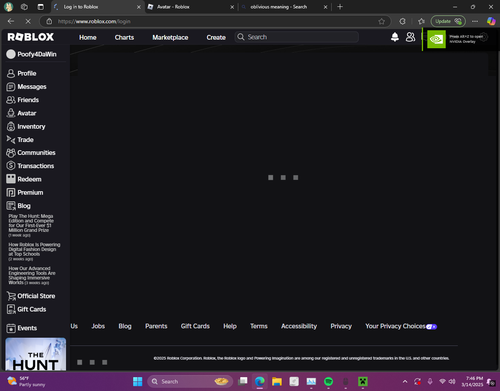Open the Avatar editor link
Viewport: 500px width, 391px height.
[x=21, y=113]
